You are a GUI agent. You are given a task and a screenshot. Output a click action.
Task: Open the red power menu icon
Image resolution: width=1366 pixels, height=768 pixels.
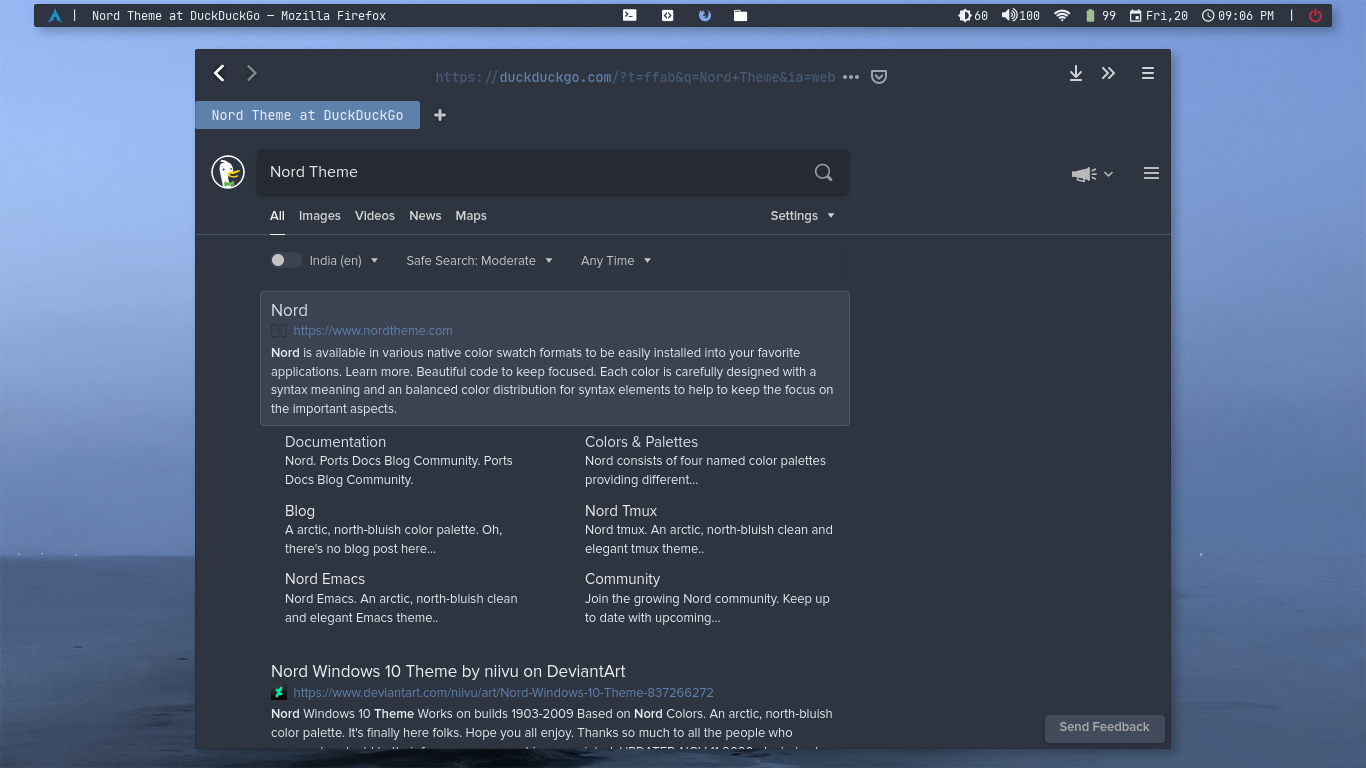click(x=1315, y=15)
